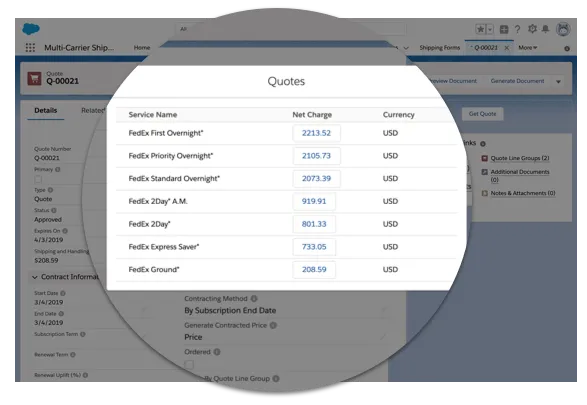Click the Get Quote button
The height and width of the screenshot is (405, 587).
point(483,114)
